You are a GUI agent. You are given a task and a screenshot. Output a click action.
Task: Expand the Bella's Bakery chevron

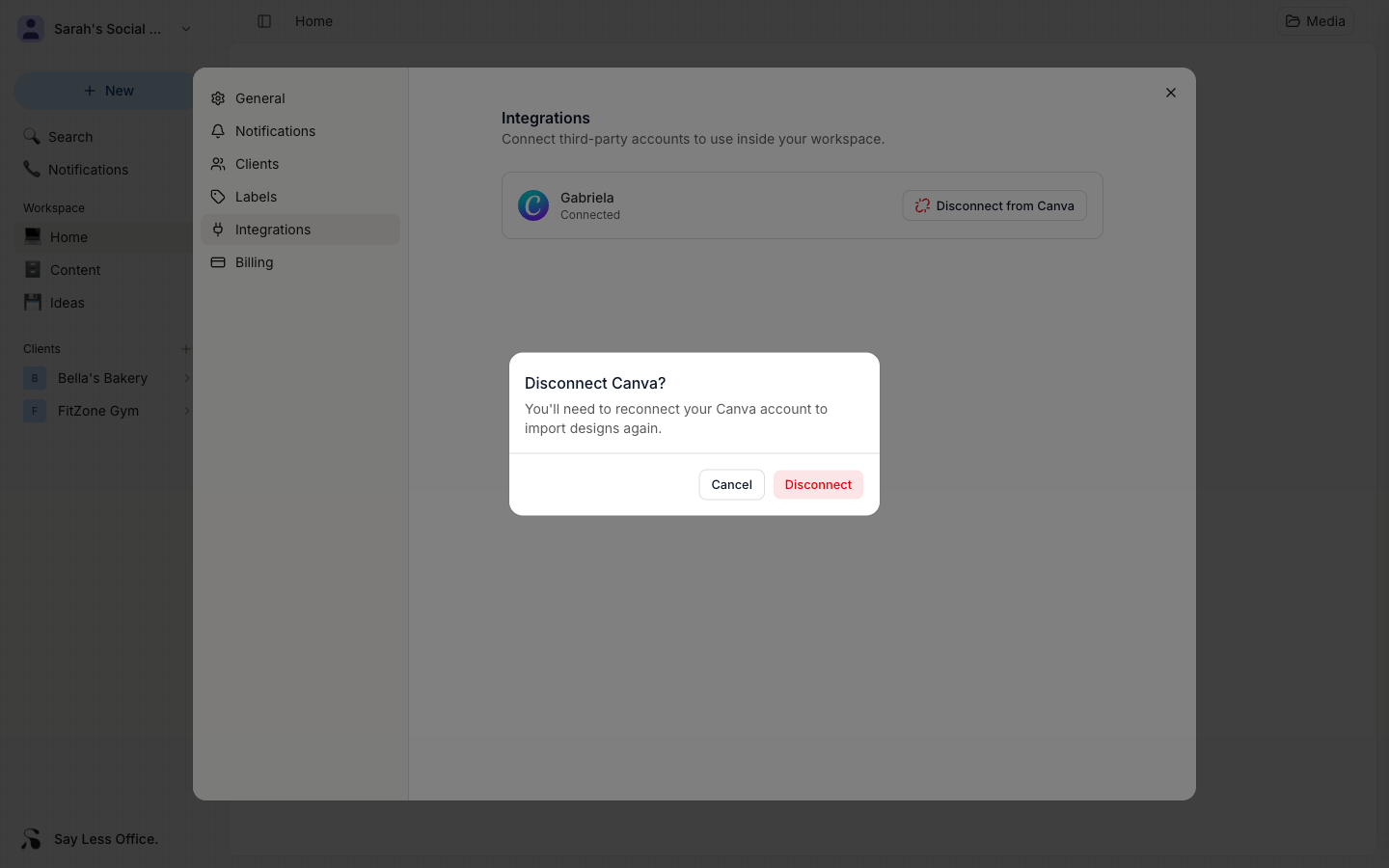click(x=187, y=378)
